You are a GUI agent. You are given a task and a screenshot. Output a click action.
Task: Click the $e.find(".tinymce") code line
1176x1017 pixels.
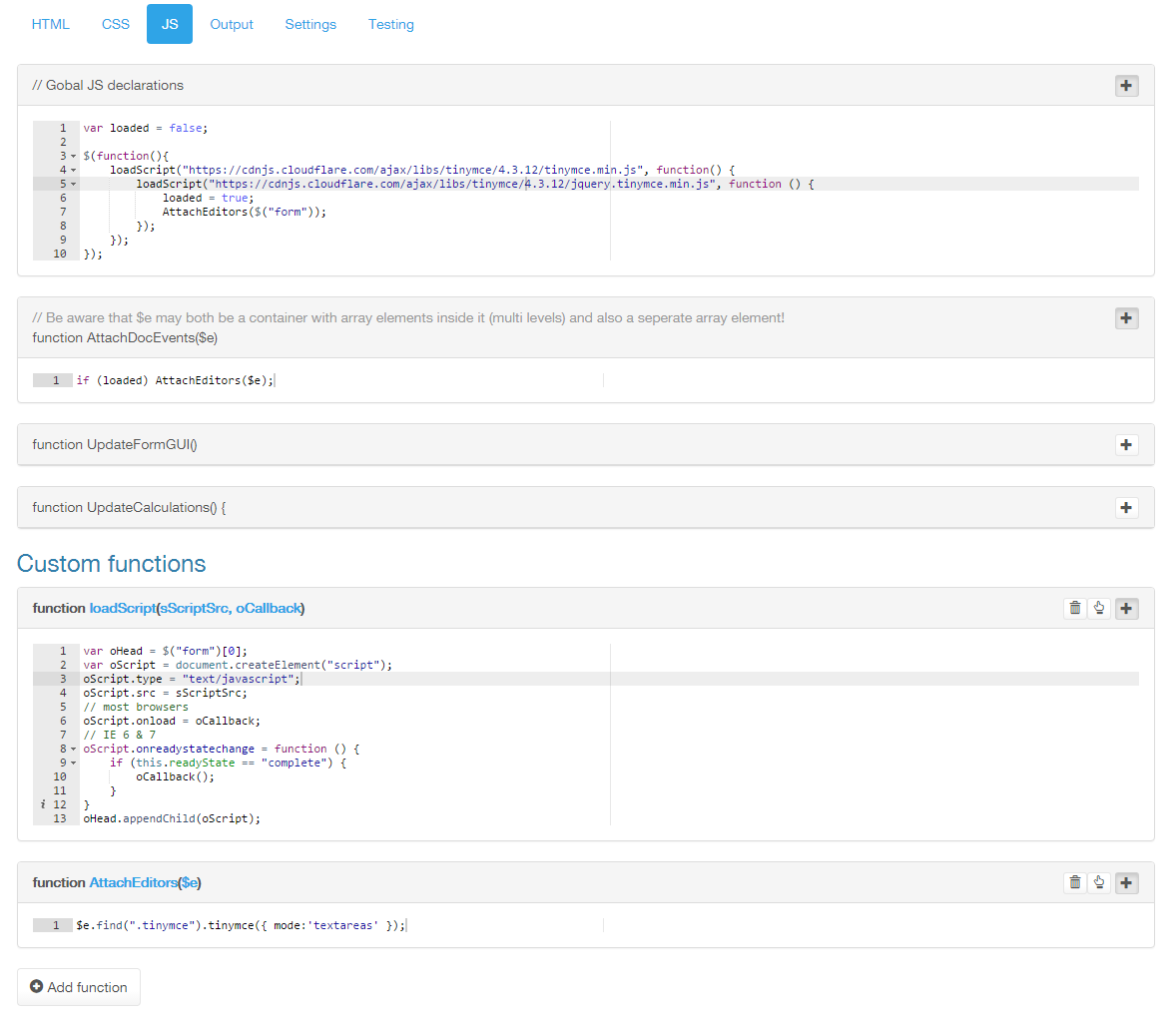(240, 925)
